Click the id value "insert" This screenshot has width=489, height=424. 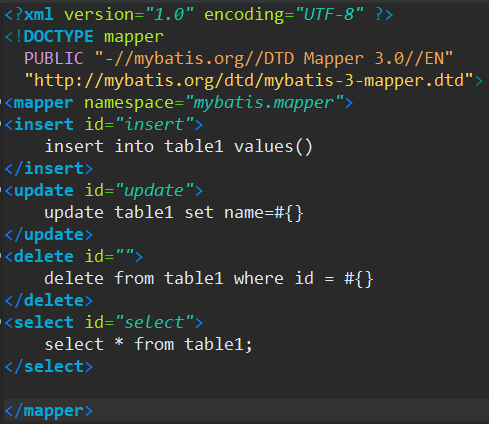154,124
